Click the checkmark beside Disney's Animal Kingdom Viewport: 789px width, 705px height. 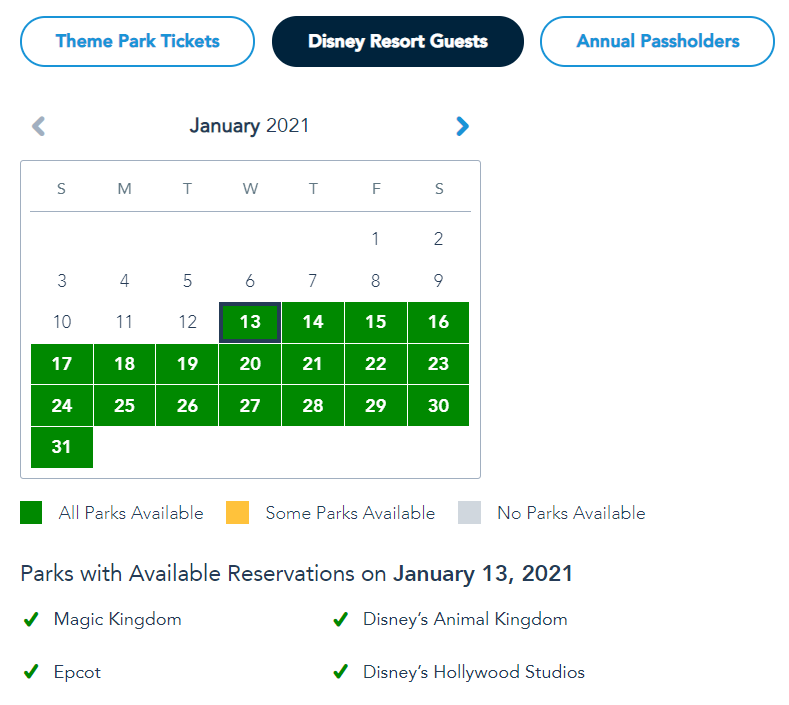(340, 620)
